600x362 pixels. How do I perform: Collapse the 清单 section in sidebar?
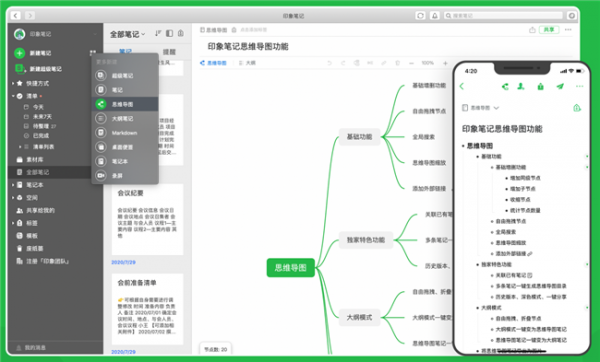click(13, 96)
